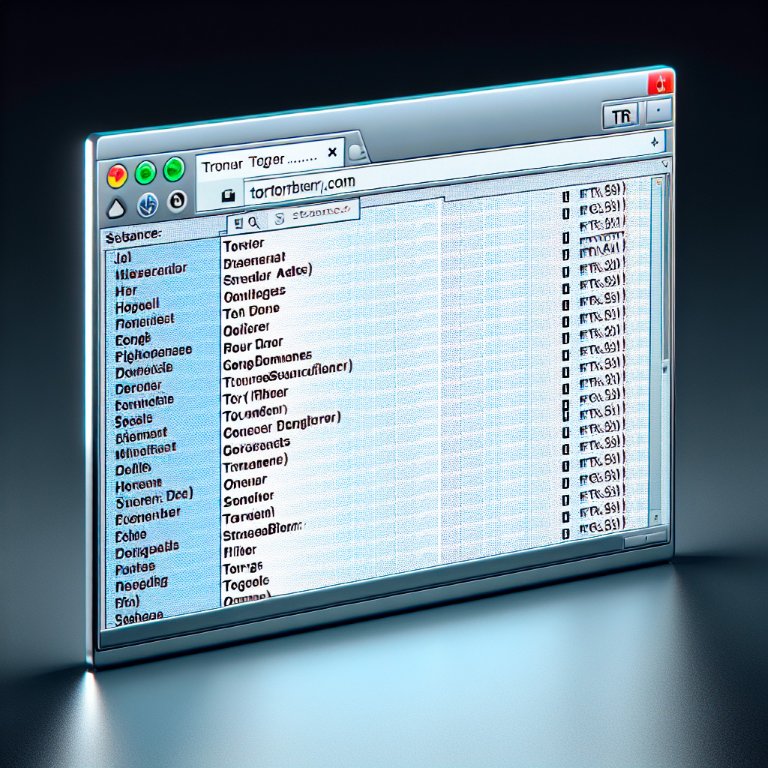Click the magnifier search icon above the list

point(253,221)
